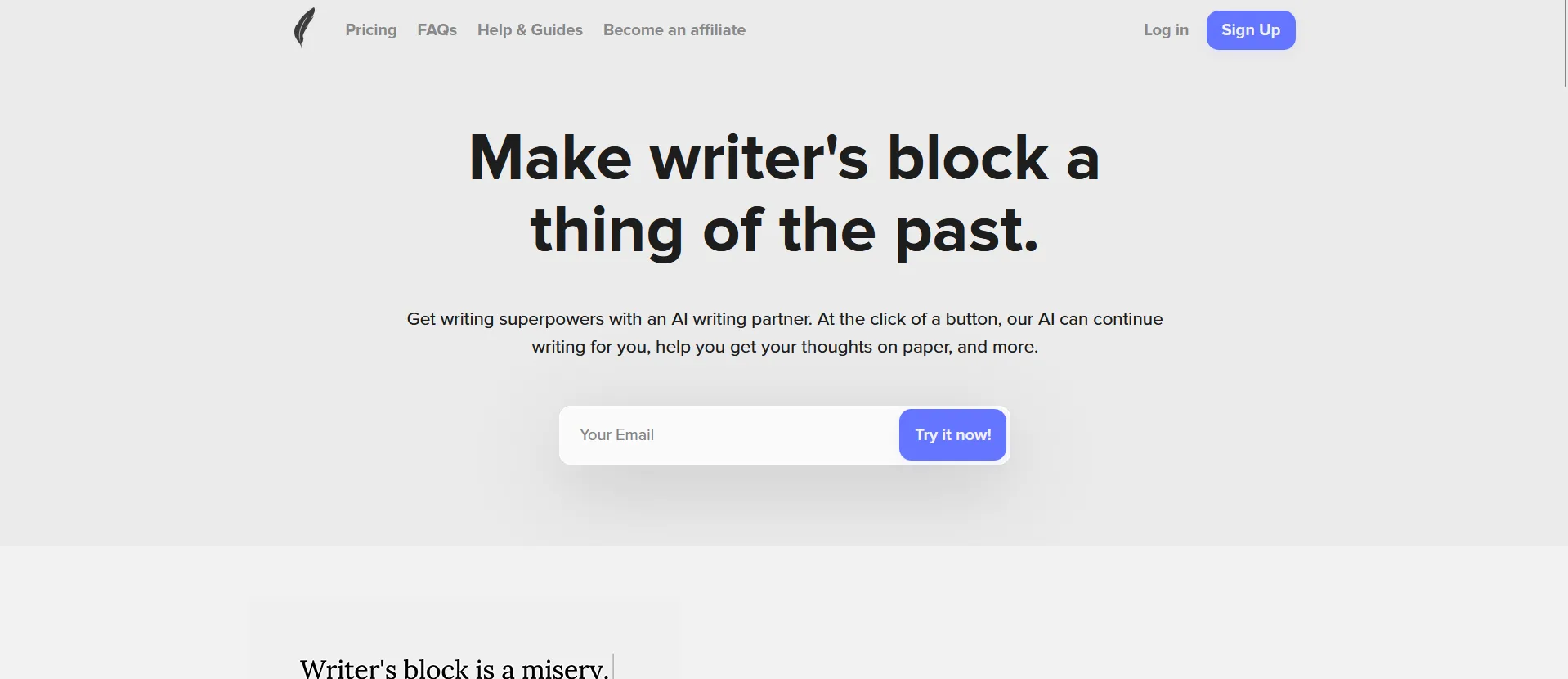Open Help & Guides

[529, 29]
